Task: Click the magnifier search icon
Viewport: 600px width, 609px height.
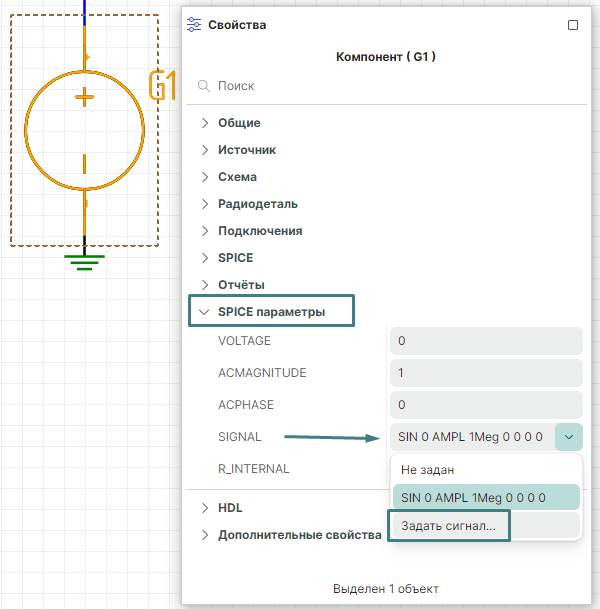Action: pos(204,85)
